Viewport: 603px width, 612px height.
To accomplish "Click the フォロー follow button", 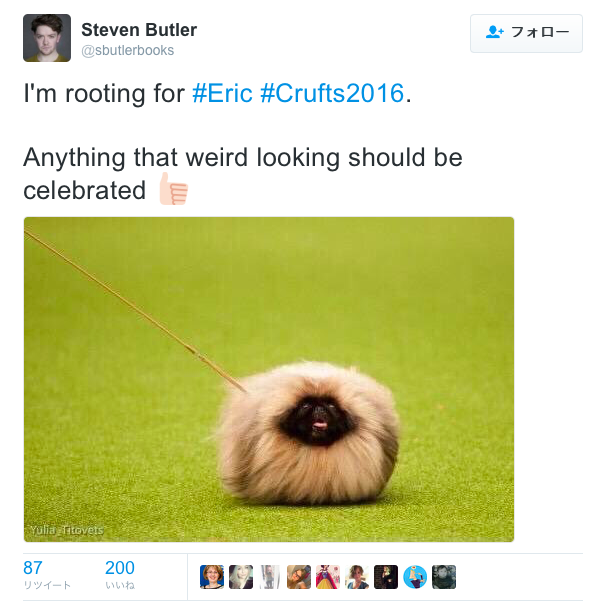I will (x=526, y=34).
